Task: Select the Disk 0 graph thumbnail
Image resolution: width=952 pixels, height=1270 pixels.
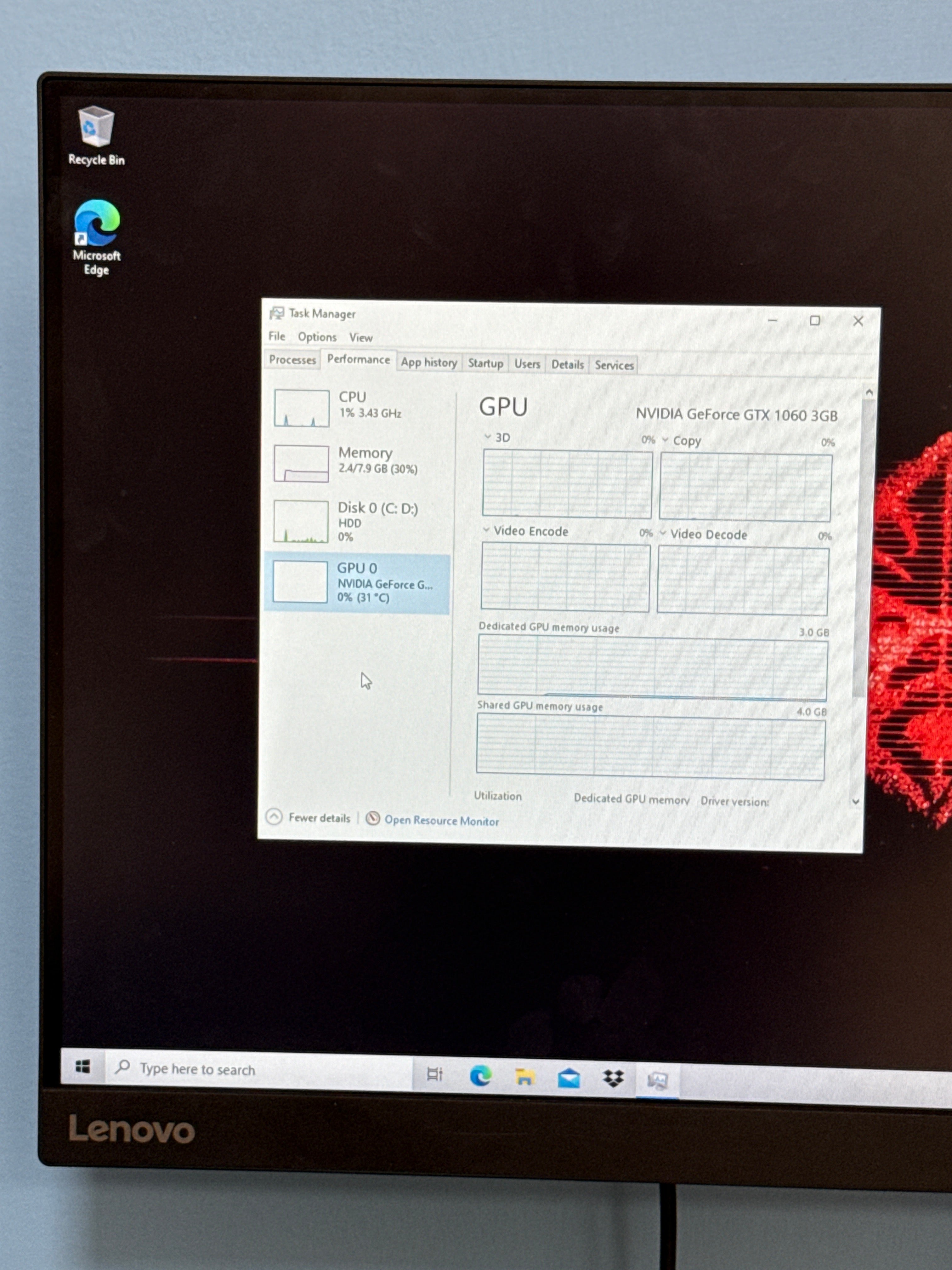Action: tap(301, 521)
